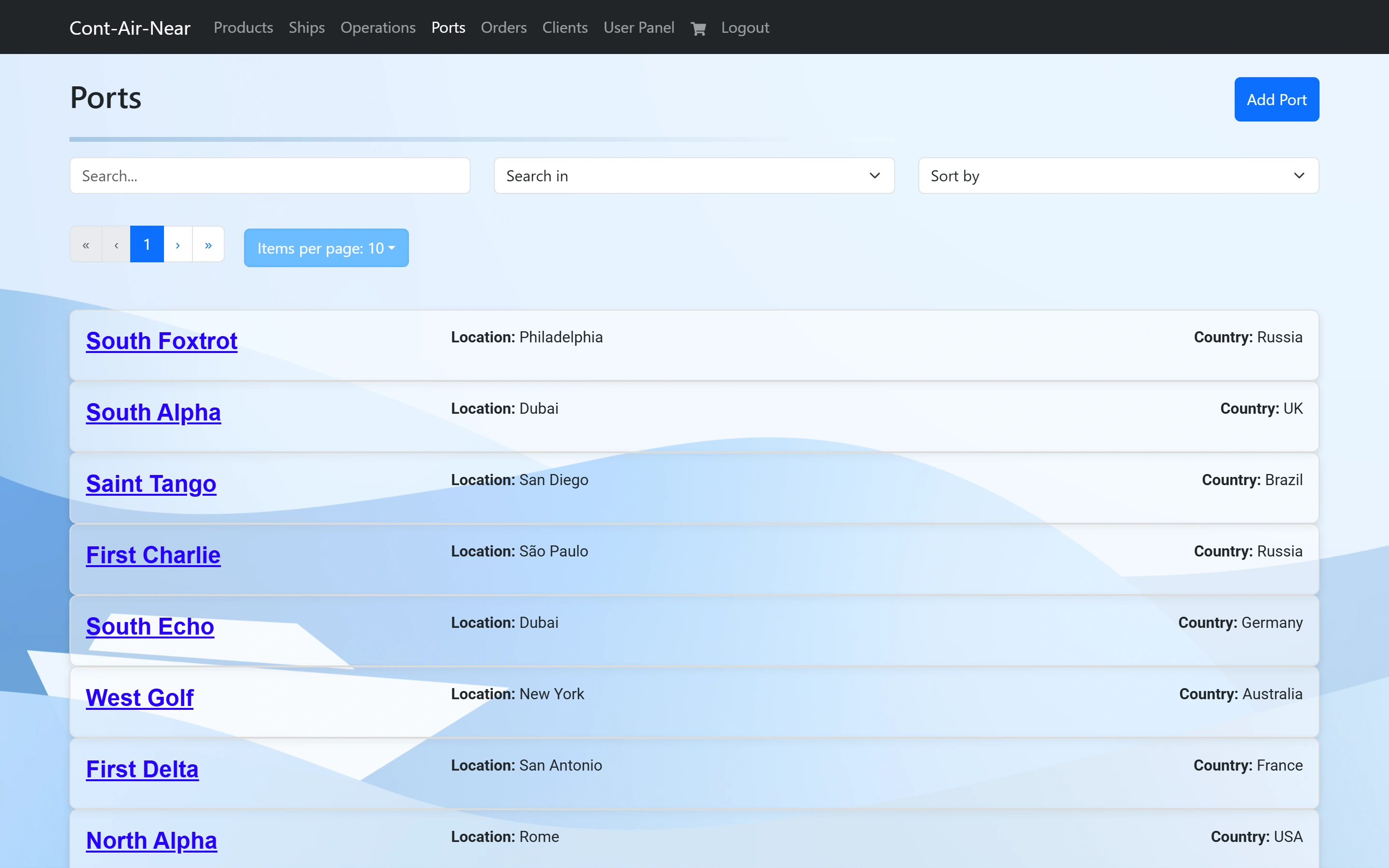Screen dimensions: 1389x868
Task: Open the First Delta port link
Action: click(x=142, y=769)
